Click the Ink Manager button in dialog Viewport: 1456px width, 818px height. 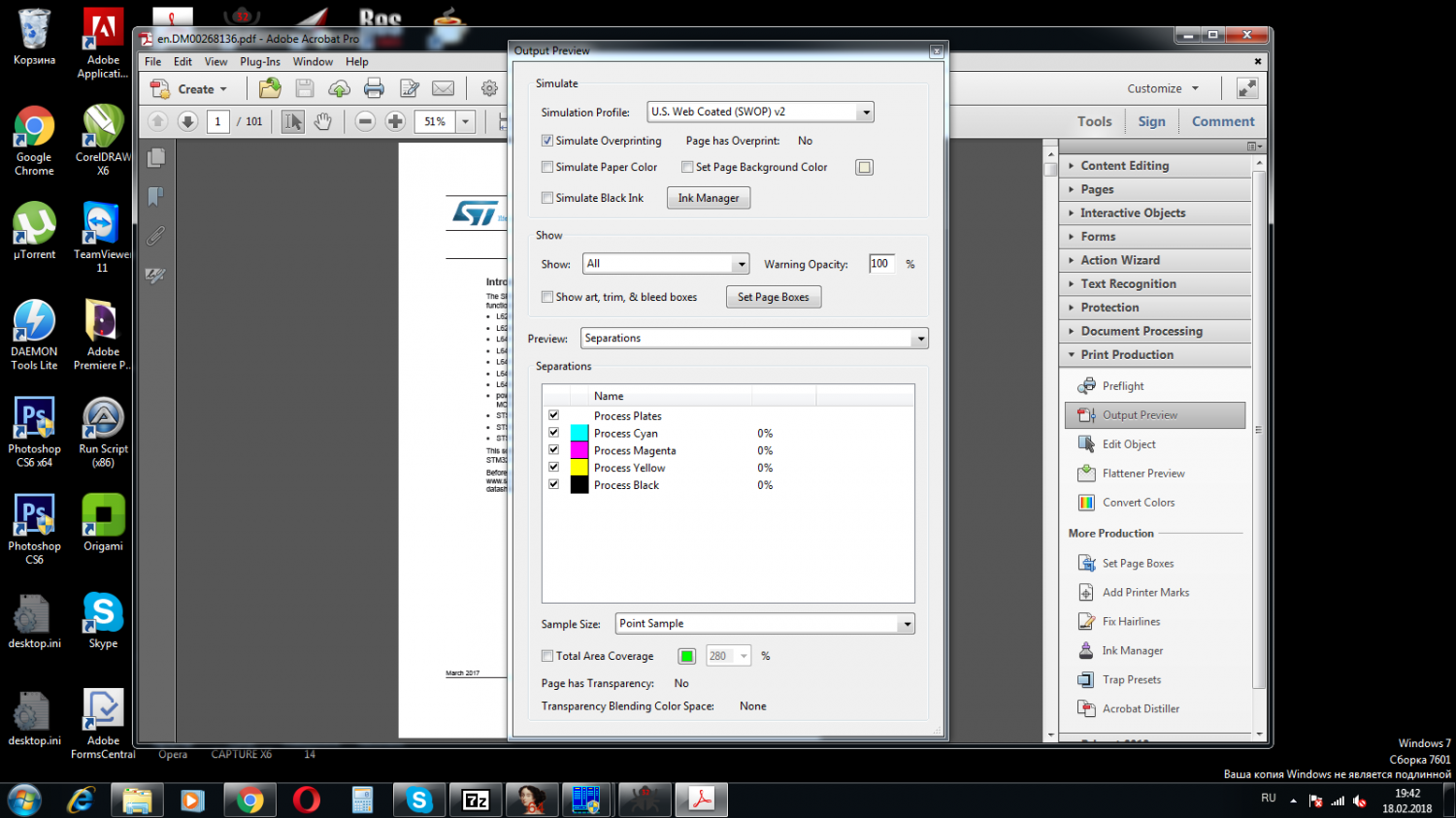[709, 198]
